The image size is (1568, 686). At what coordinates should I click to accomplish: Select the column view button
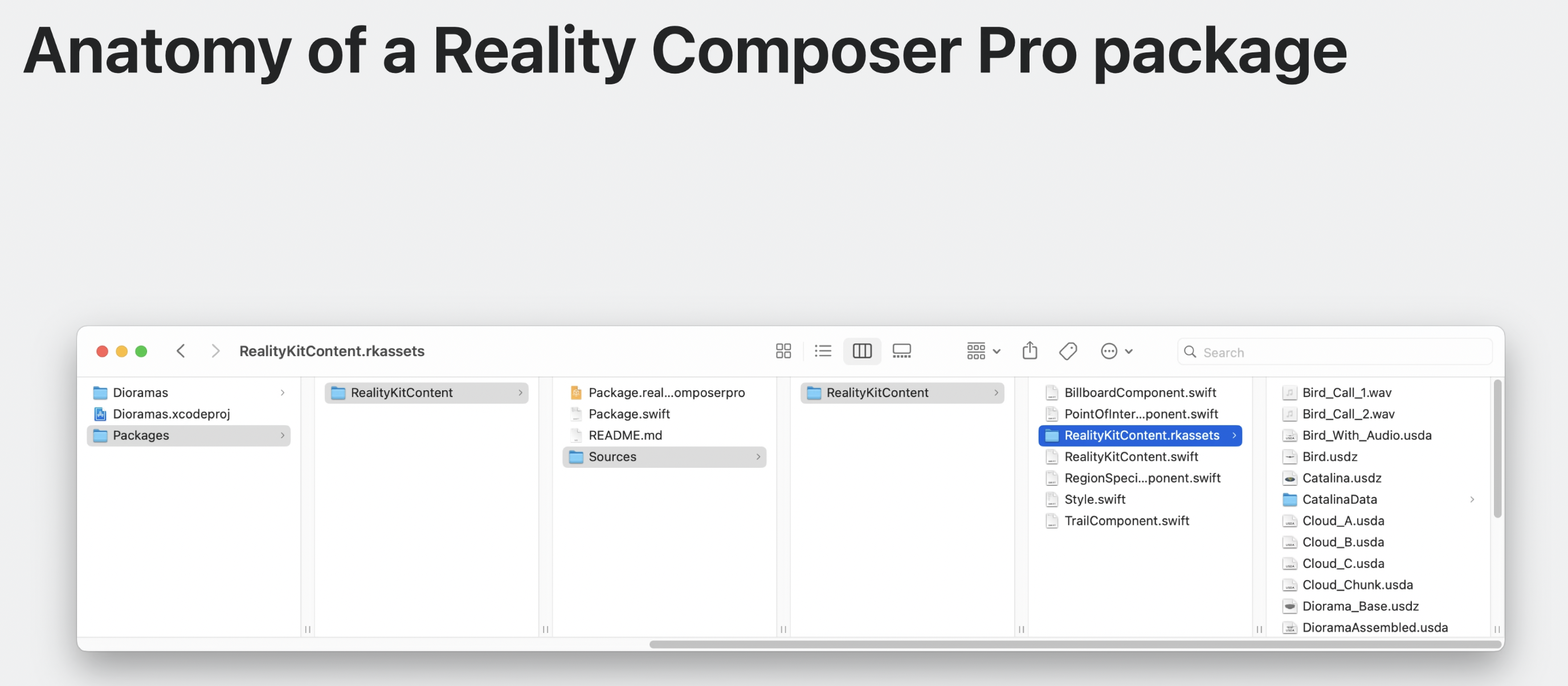861,351
